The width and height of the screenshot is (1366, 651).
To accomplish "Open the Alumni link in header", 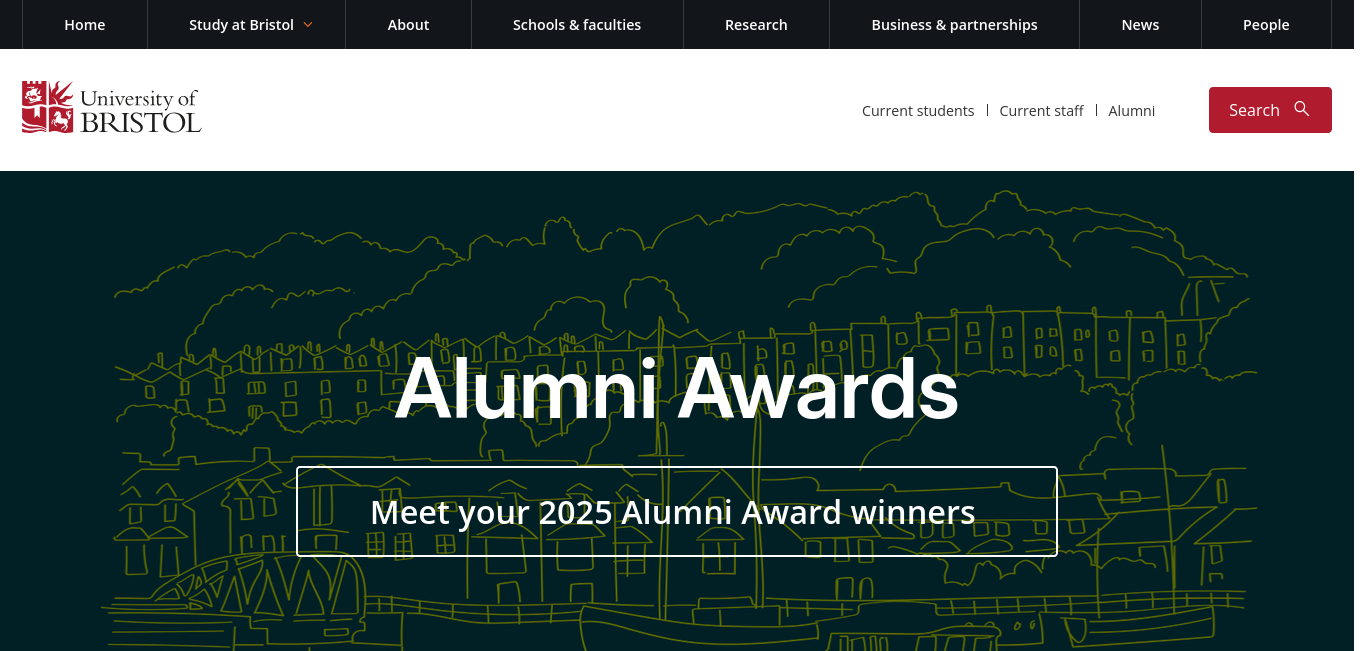I will [x=1131, y=111].
